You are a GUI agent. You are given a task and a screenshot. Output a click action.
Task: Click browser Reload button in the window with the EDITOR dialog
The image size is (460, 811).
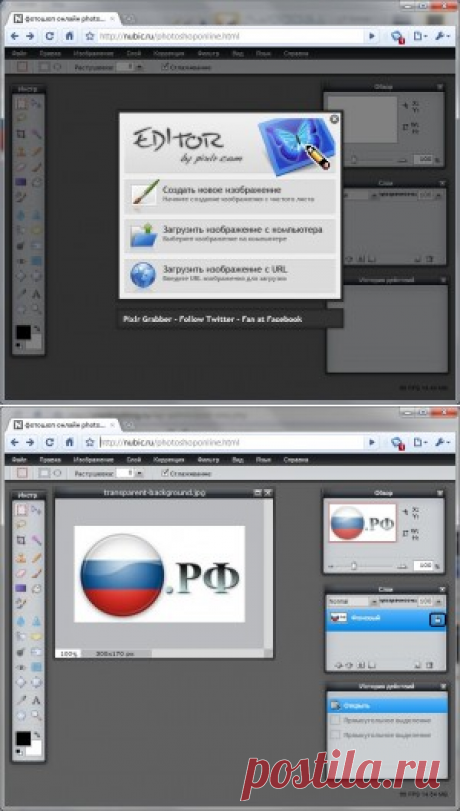pyautogui.click(x=50, y=36)
